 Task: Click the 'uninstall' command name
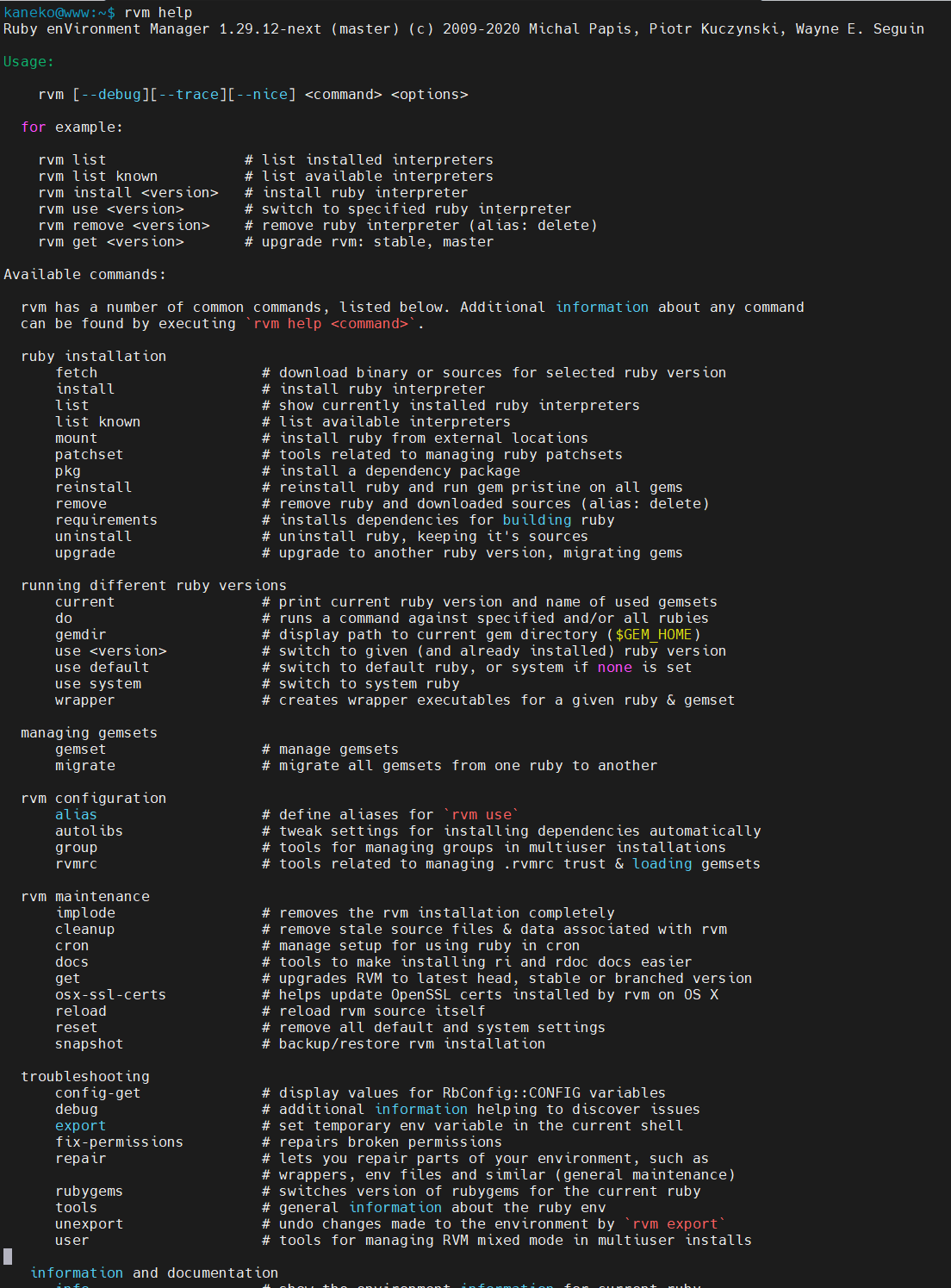click(94, 537)
